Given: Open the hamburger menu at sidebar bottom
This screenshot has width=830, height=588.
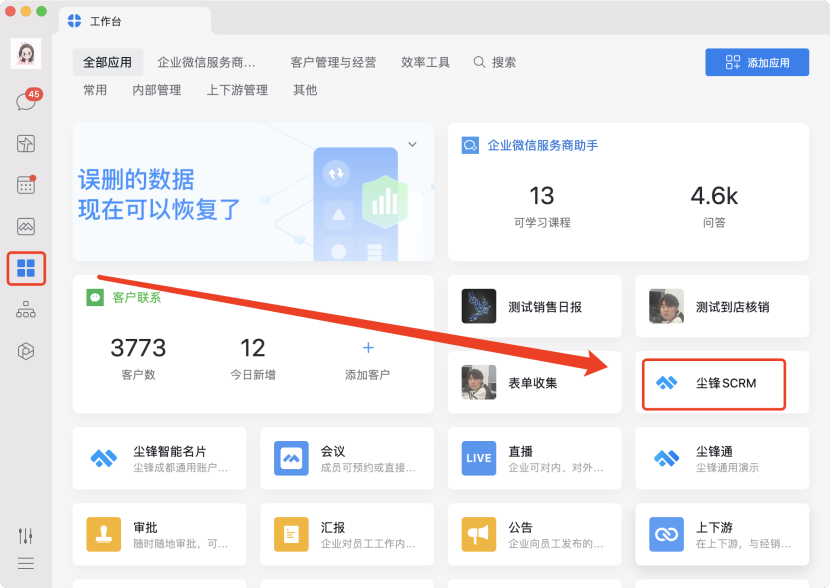Looking at the screenshot, I should 26,564.
